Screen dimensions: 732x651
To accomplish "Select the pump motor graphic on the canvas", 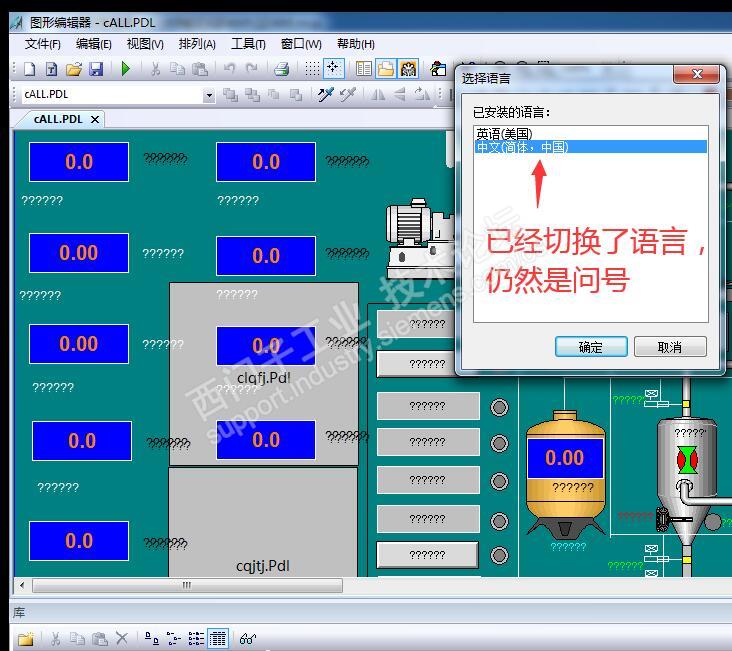I will (419, 238).
